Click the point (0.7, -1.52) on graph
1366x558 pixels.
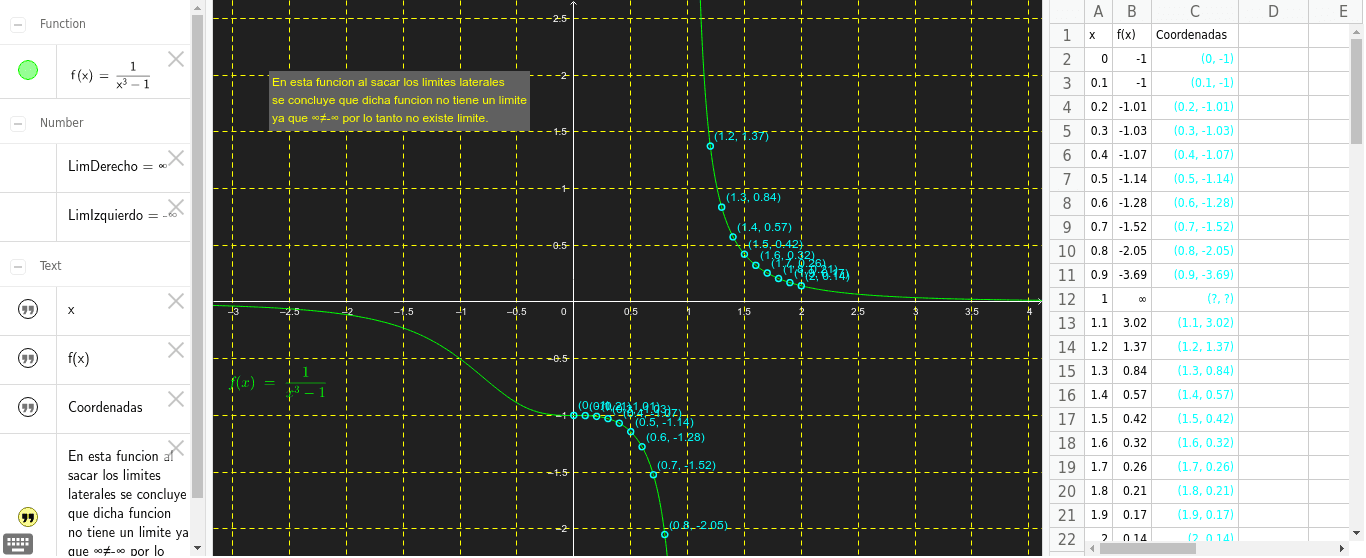coord(653,474)
